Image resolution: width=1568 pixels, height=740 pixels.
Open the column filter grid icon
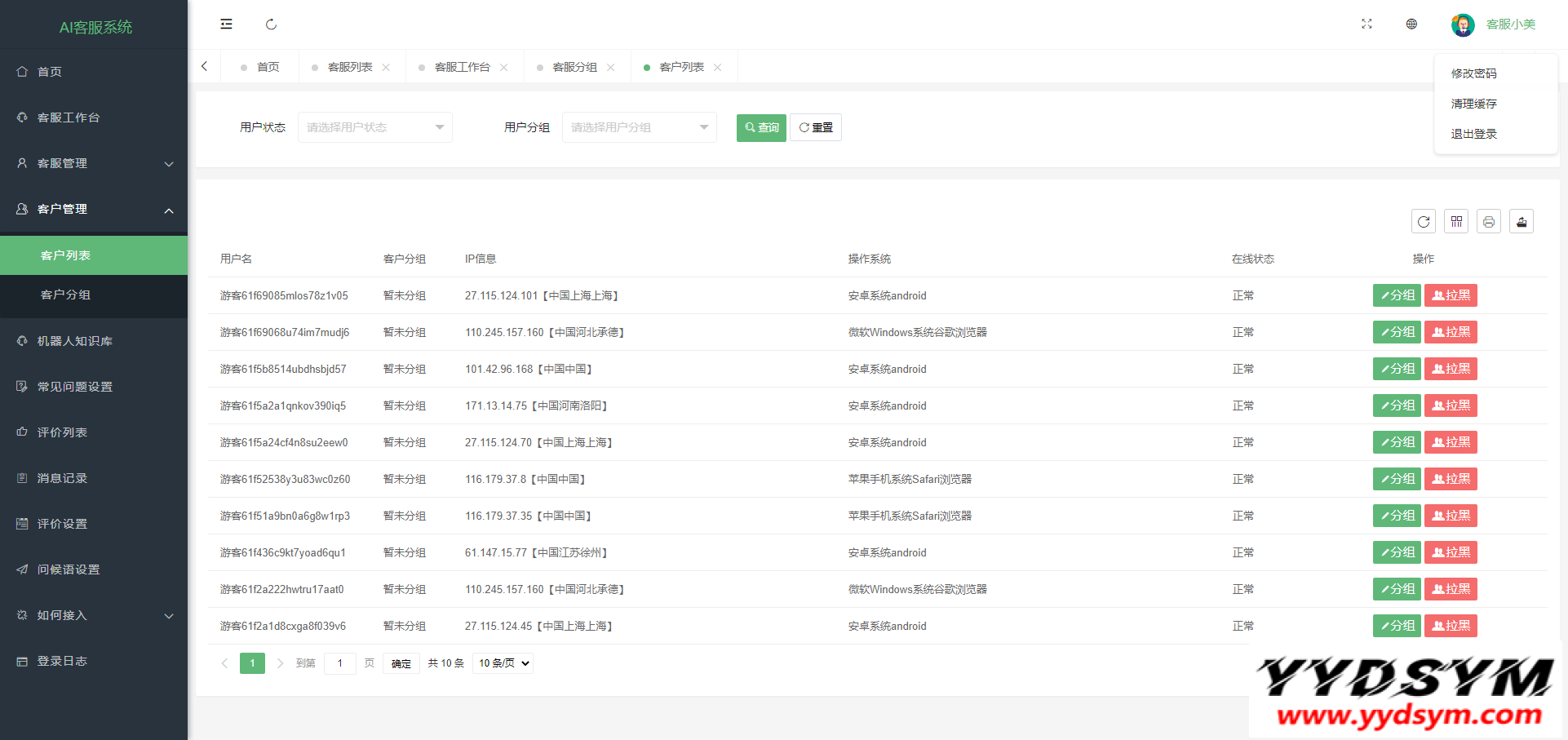point(1456,221)
